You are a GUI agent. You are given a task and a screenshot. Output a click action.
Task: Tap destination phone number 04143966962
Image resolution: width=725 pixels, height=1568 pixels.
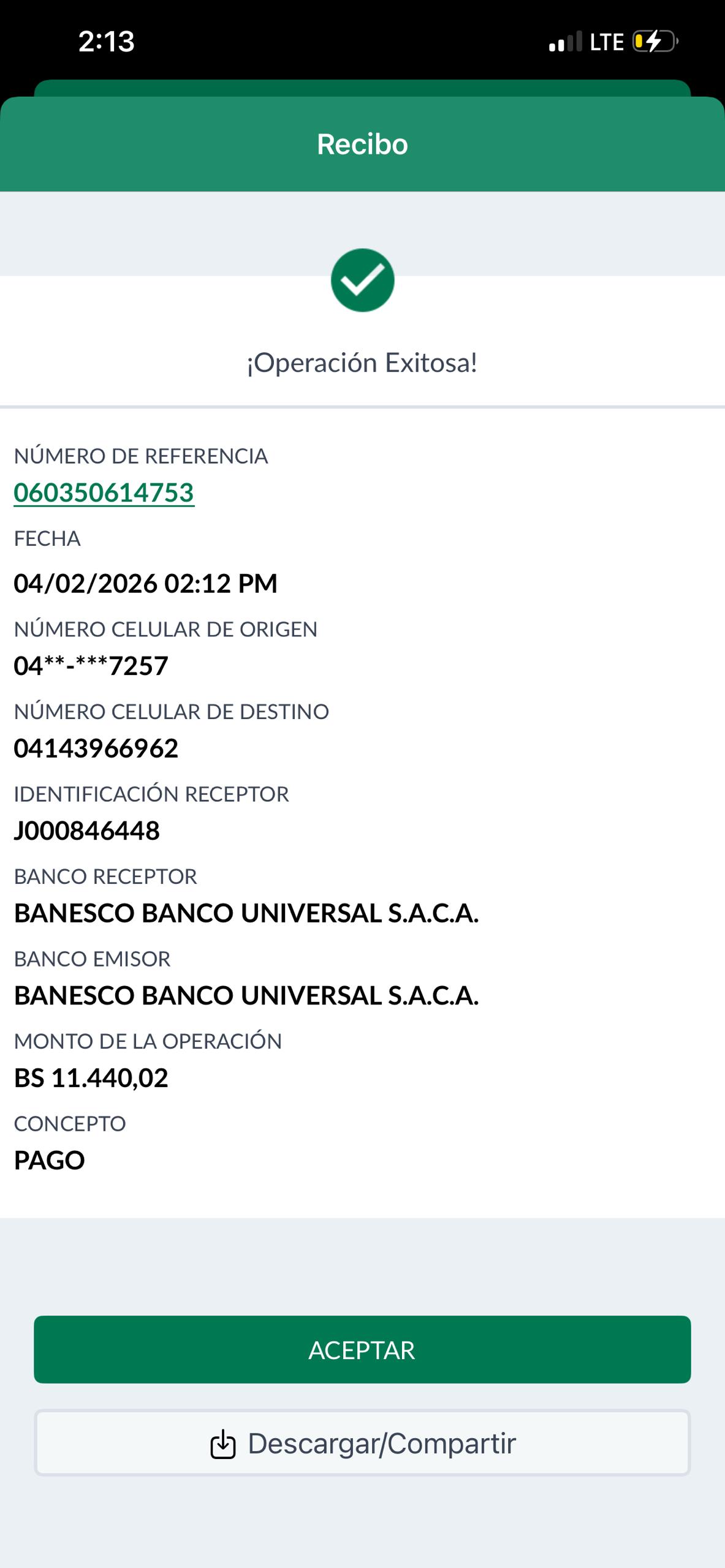[x=96, y=748]
